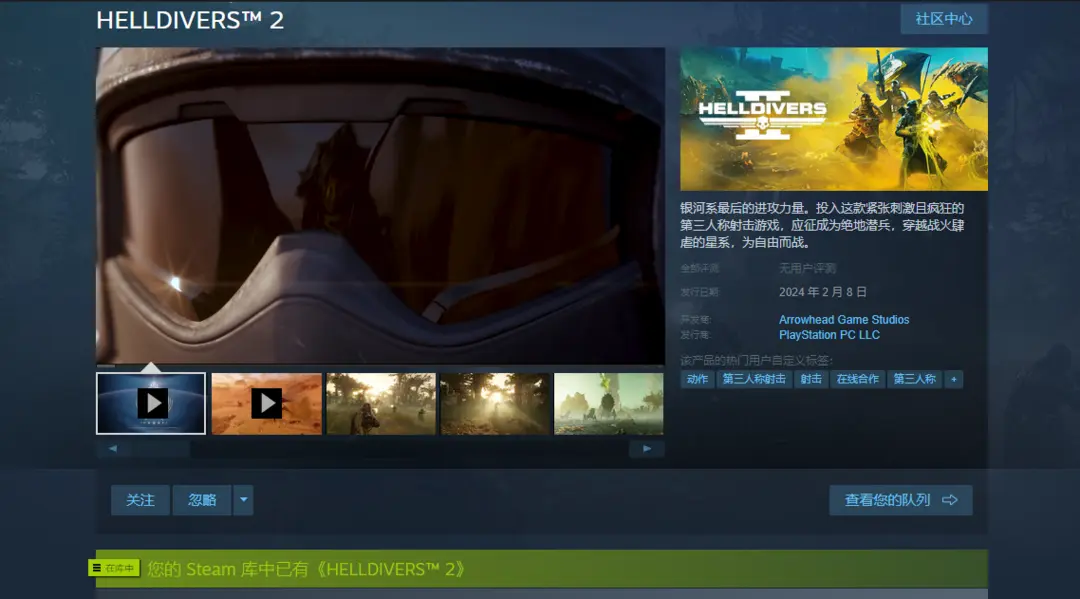The height and width of the screenshot is (599, 1080).
Task: Click the 射击 tag
Action: [811, 379]
